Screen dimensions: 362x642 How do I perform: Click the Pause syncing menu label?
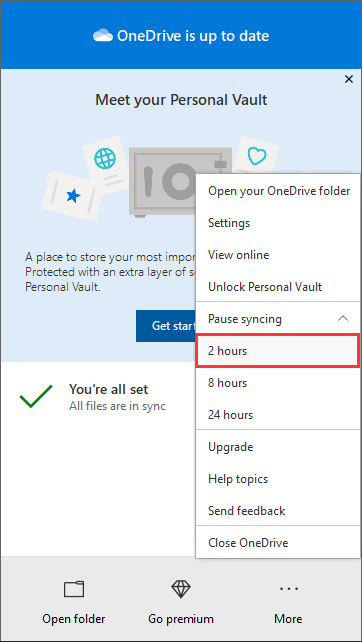pyautogui.click(x=244, y=319)
